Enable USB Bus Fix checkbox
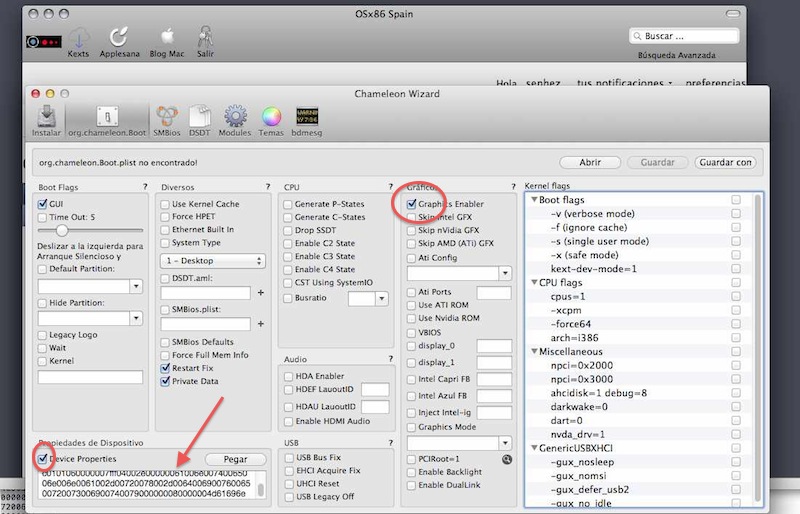This screenshot has width=800, height=514. (289, 458)
